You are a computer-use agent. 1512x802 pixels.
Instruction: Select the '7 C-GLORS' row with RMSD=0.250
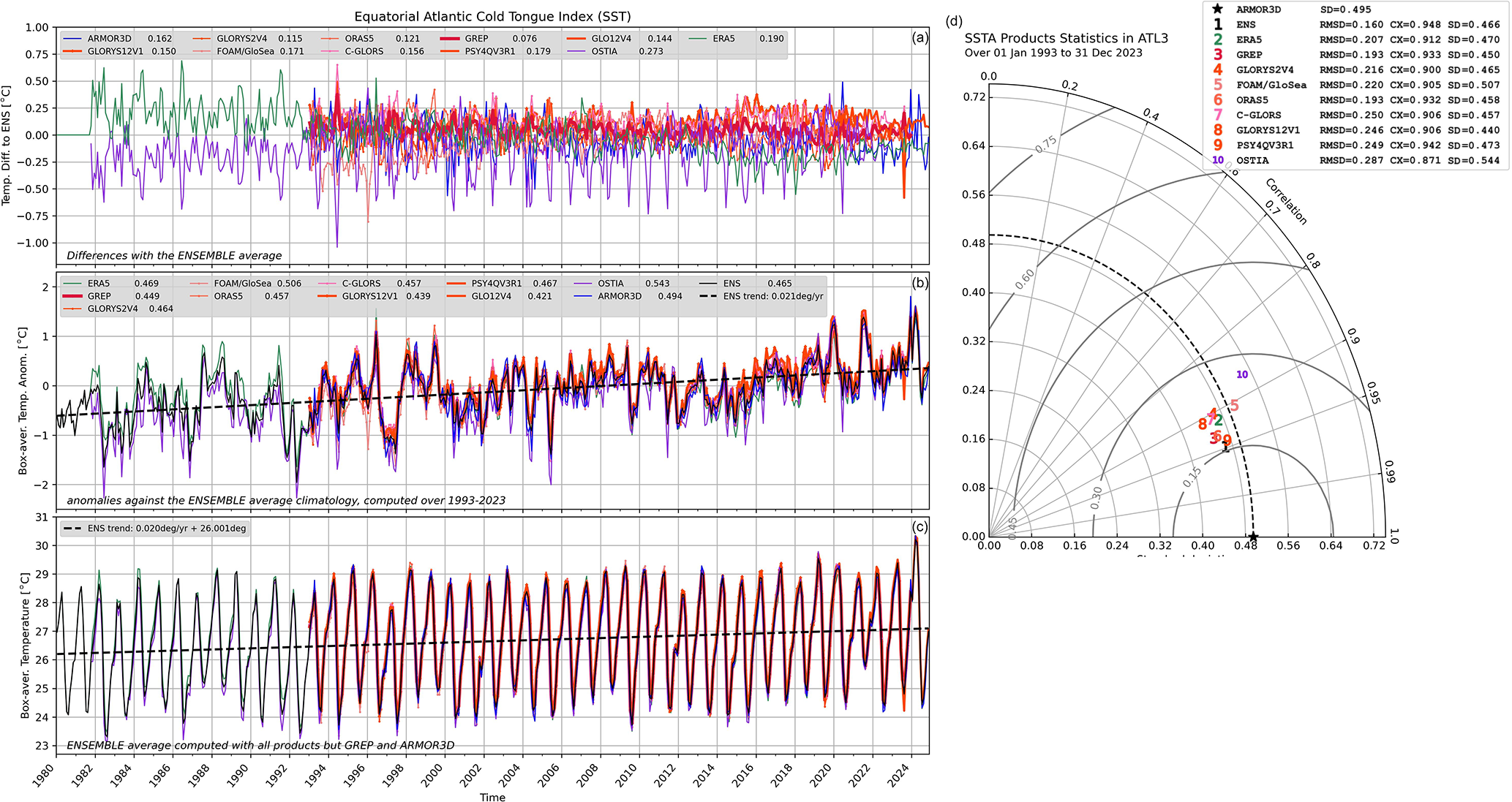(1356, 115)
